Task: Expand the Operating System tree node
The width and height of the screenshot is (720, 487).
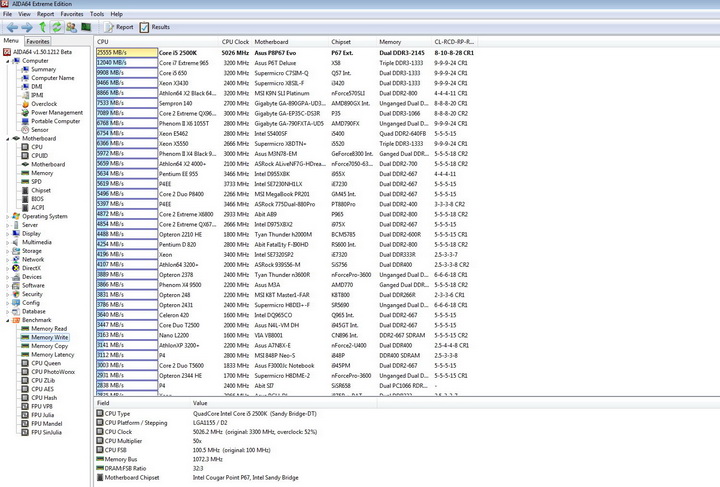Action: coord(7,216)
